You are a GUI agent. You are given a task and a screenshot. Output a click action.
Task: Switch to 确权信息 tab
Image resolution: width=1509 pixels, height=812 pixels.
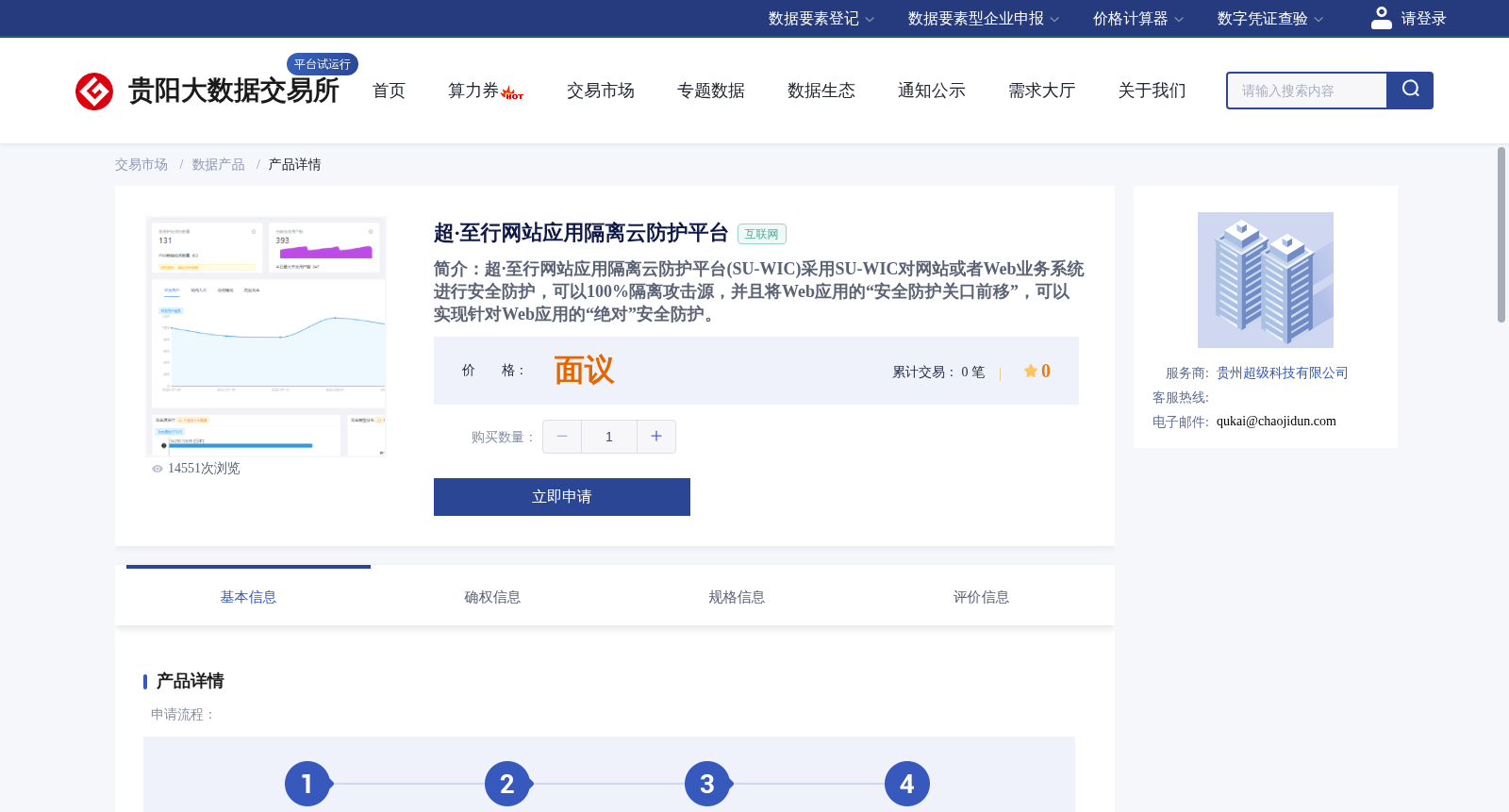492,597
